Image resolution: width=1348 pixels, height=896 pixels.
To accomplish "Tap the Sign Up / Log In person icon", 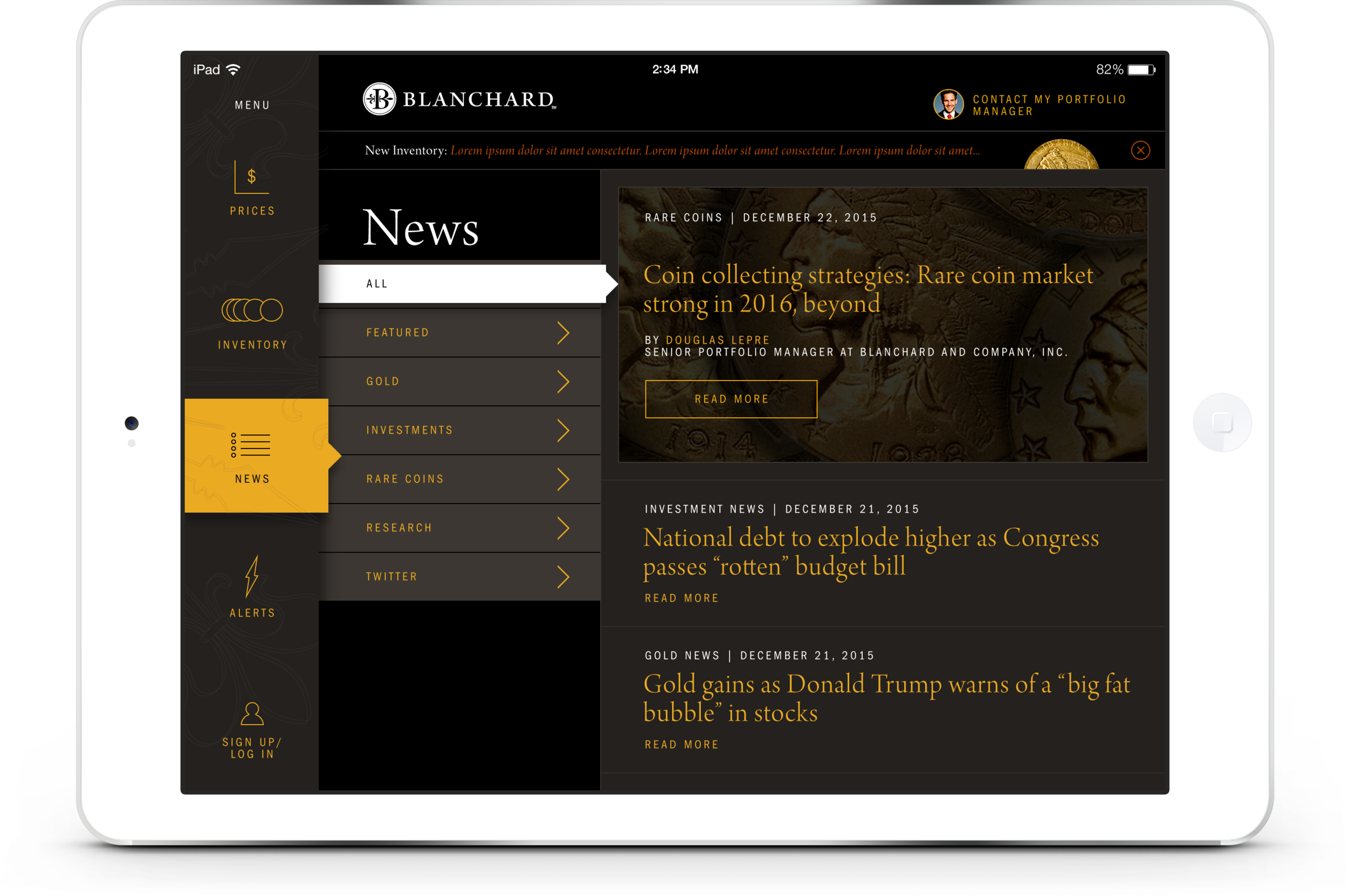I will tap(252, 714).
